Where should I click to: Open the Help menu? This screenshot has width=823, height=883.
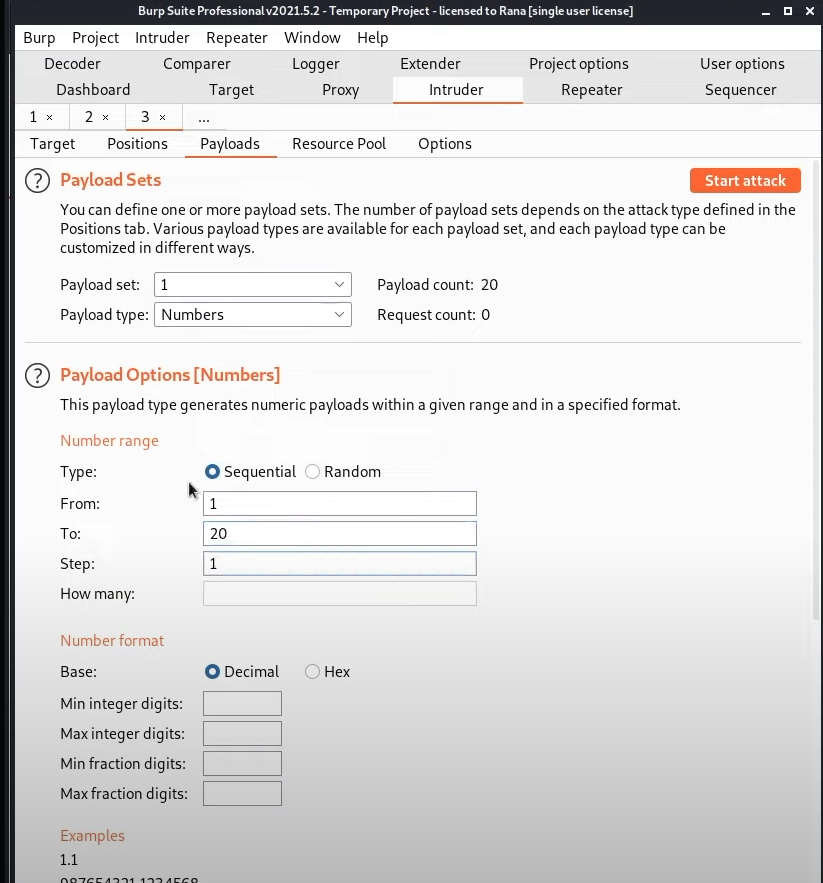[x=372, y=38]
